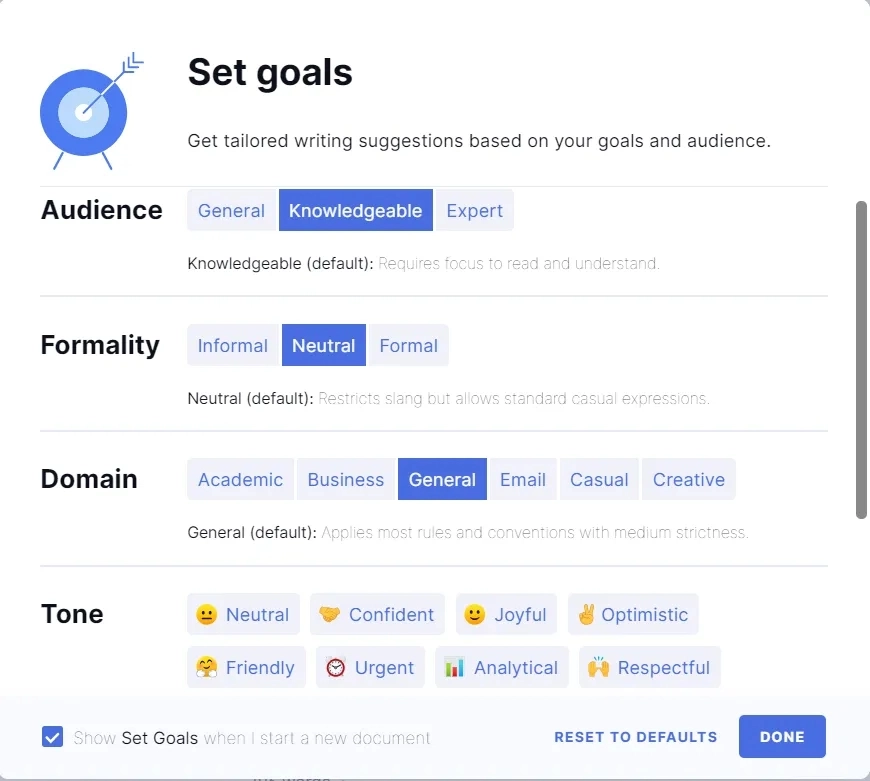Choose the Academic domain
The image size is (870, 781).
pos(241,480)
